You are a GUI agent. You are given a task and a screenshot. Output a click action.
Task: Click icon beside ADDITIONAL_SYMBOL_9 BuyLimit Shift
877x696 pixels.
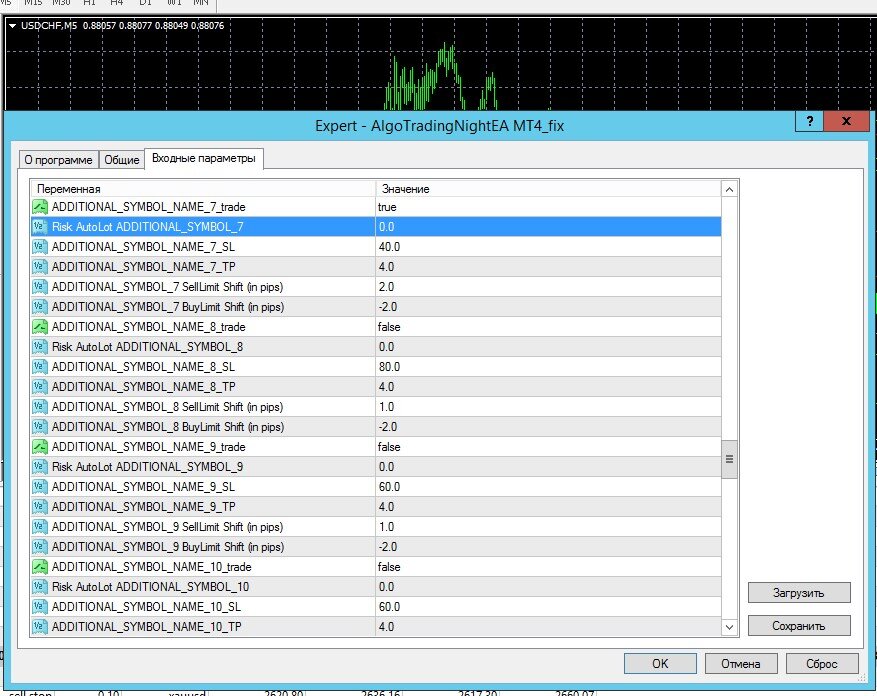point(40,547)
